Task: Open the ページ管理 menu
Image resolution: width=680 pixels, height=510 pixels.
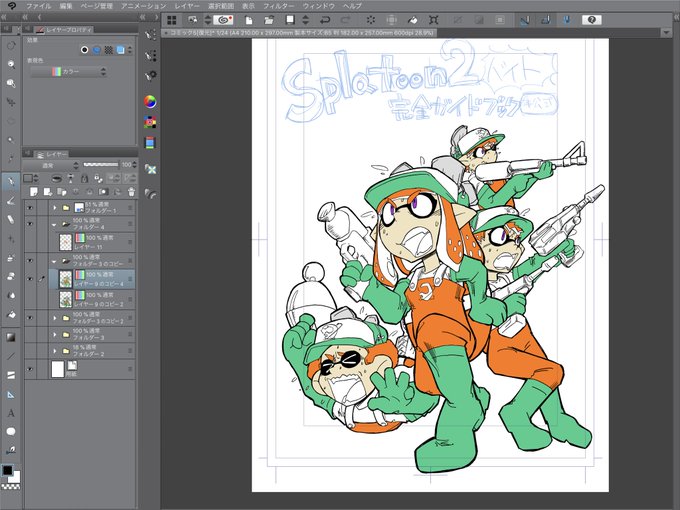Action: 97,6
